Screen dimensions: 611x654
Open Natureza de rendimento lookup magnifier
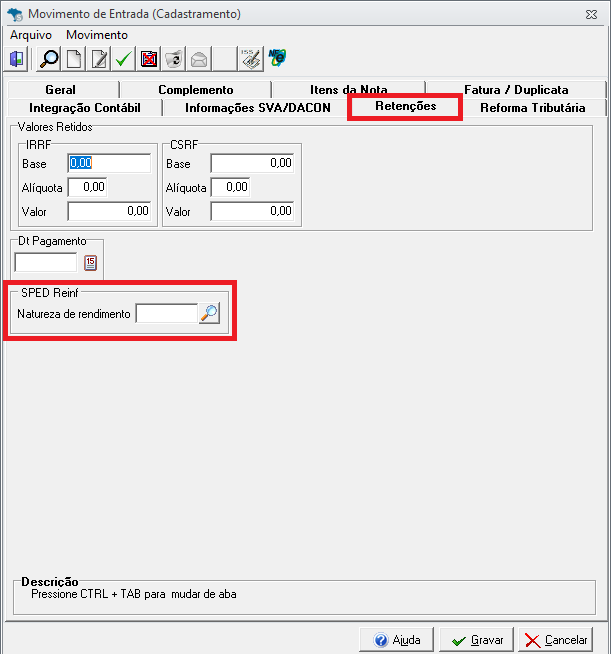209,313
